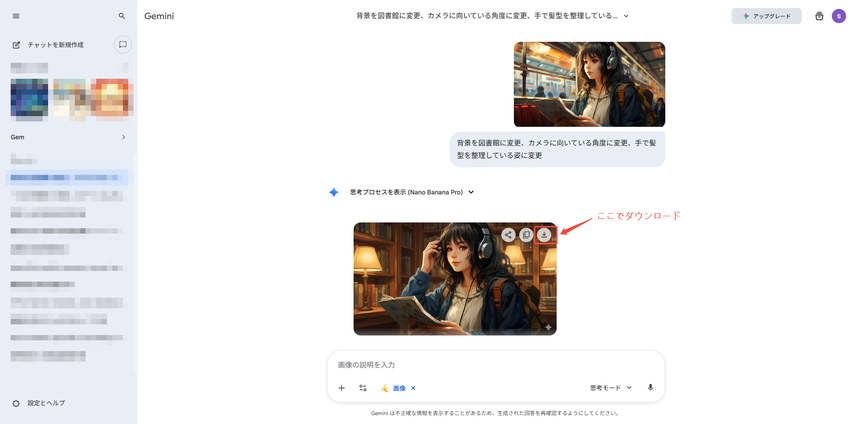855x424 pixels.
Task: Click the blue Gemini sparkle icon
Action: point(334,192)
